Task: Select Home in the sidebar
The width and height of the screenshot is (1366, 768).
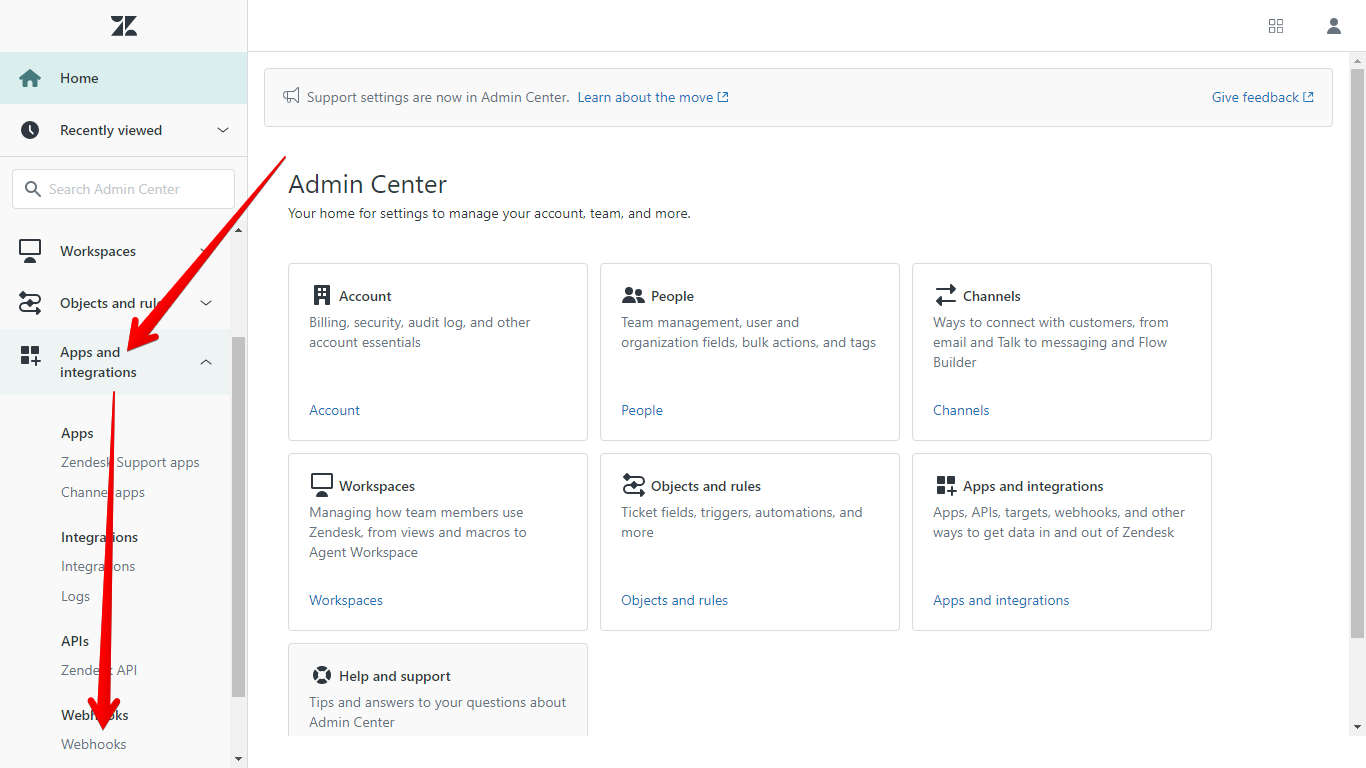Action: coord(123,78)
